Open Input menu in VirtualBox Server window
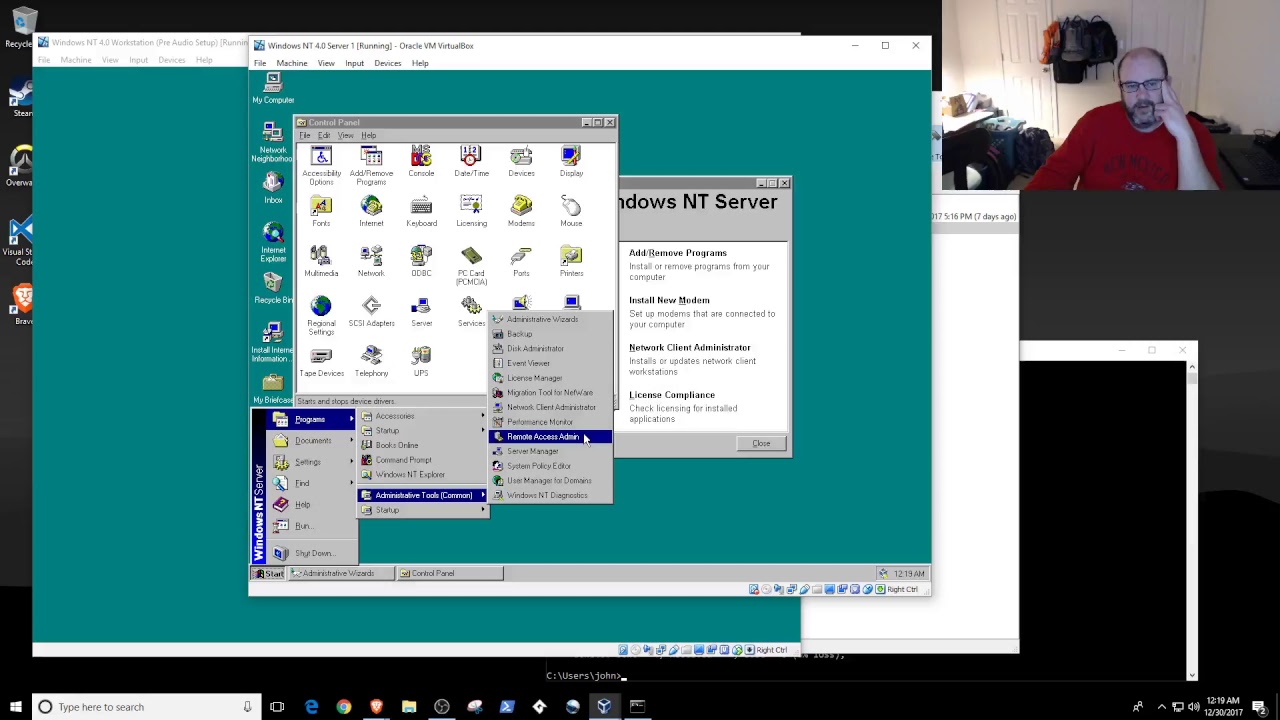This screenshot has width=1280, height=720. pos(354,63)
